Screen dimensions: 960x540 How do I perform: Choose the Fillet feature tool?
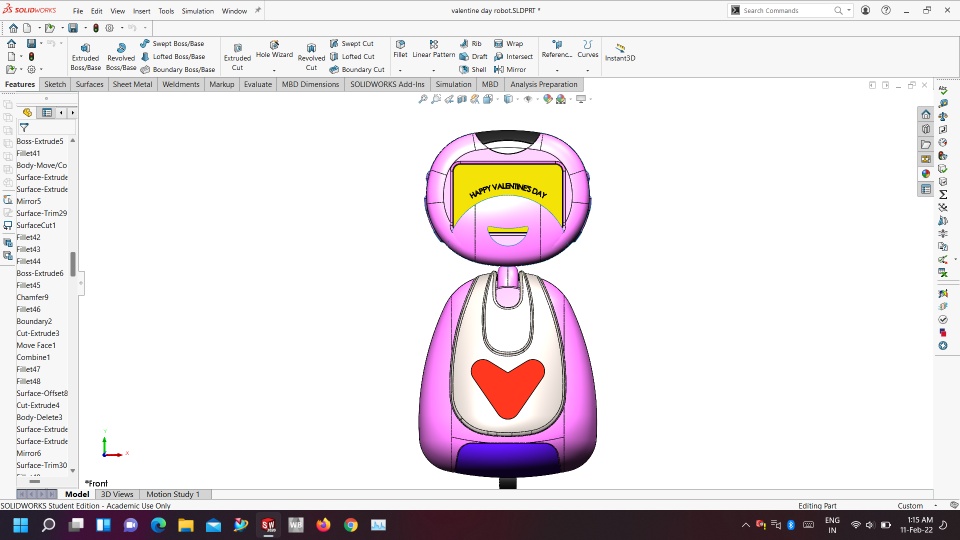pos(400,49)
